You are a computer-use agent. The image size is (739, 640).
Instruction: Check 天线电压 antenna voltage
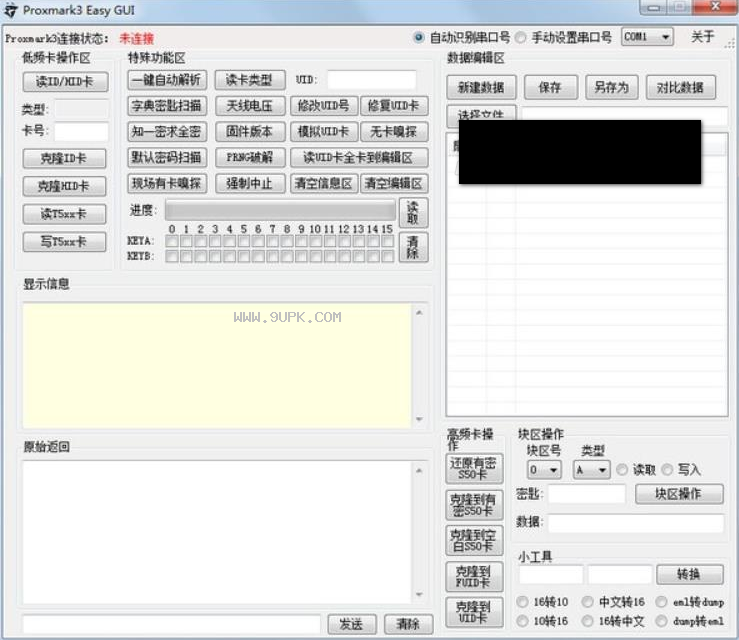[x=250, y=106]
